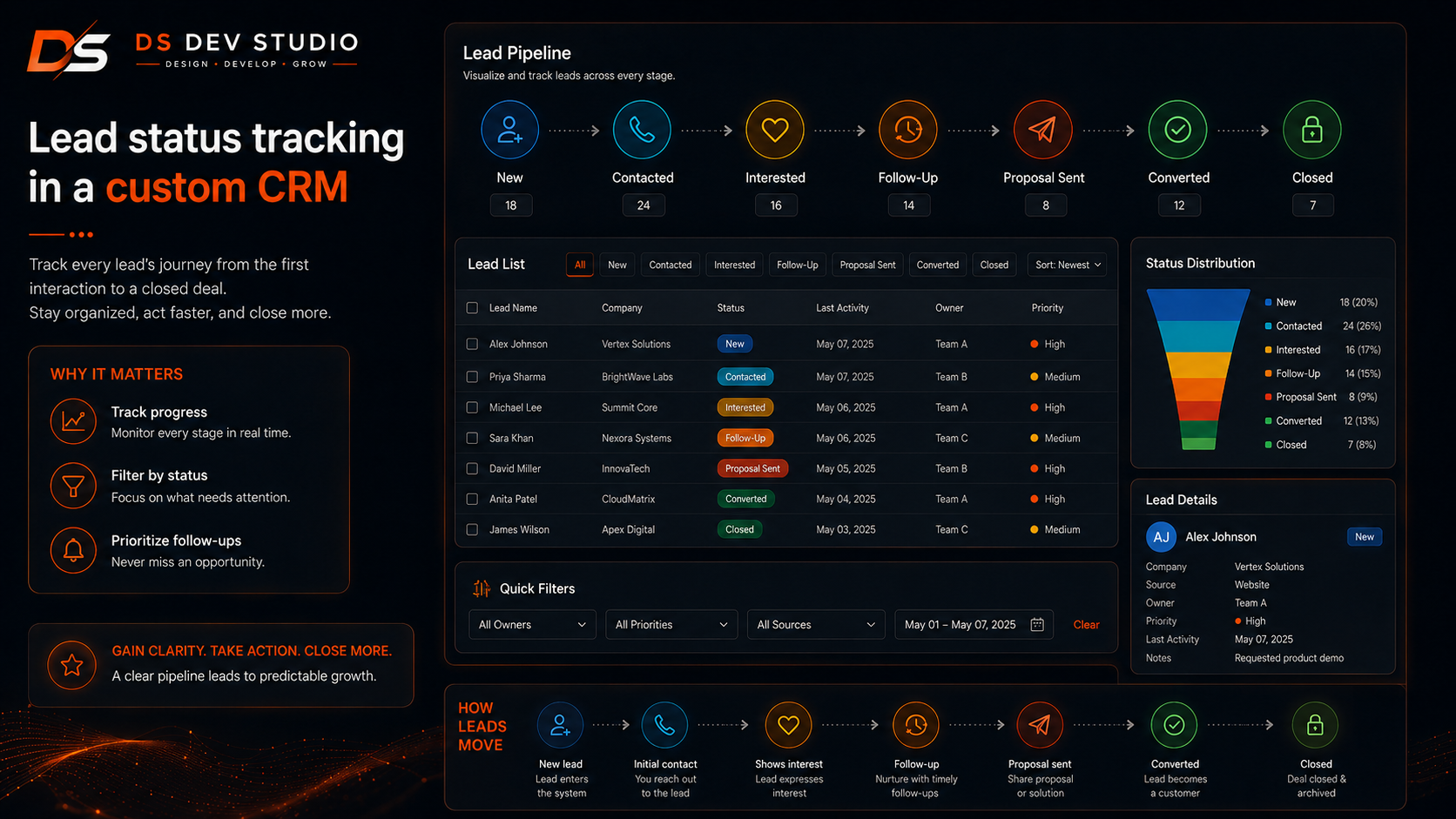Select the All filter tab in Lead List
Image resolution: width=1456 pixels, height=819 pixels.
pyautogui.click(x=580, y=265)
